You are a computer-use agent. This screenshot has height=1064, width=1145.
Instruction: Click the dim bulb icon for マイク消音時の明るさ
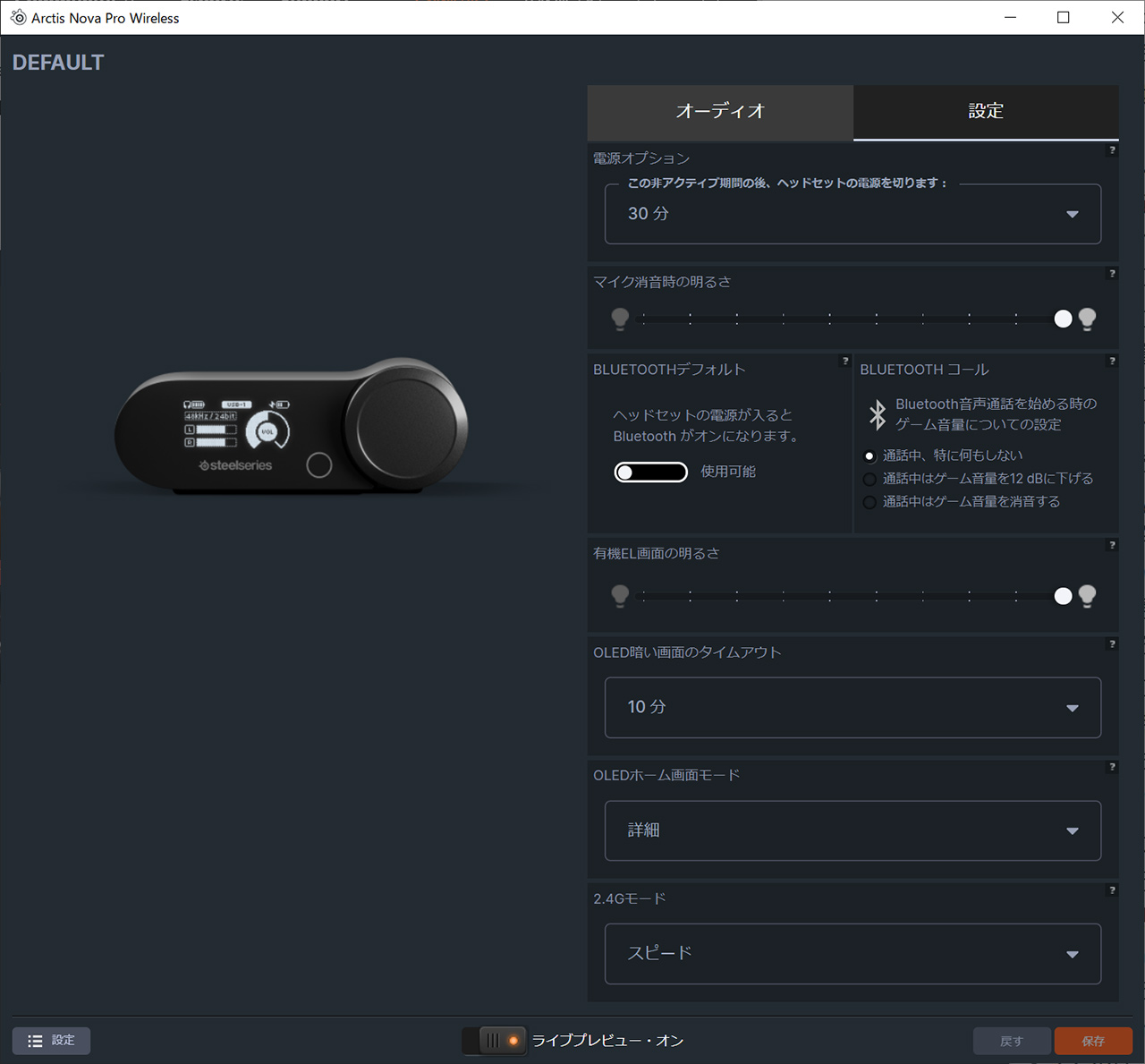pyautogui.click(x=620, y=319)
